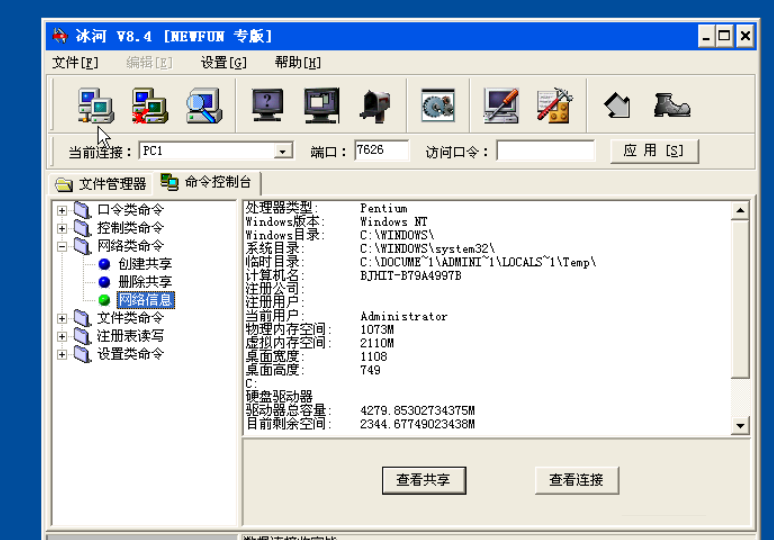This screenshot has width=774, height=540.
Task: Click the Administrator current user value
Action: (x=404, y=316)
